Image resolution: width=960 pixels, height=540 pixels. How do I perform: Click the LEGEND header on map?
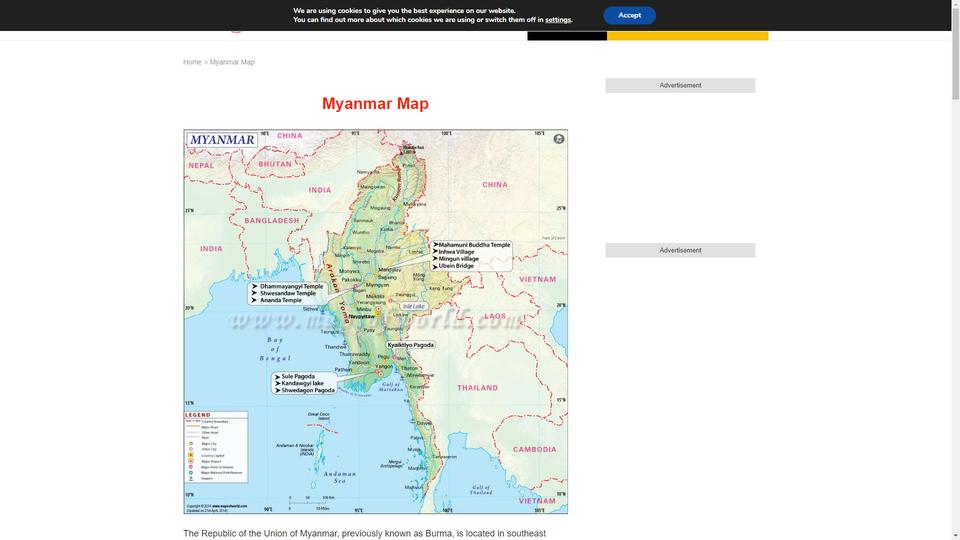(198, 415)
